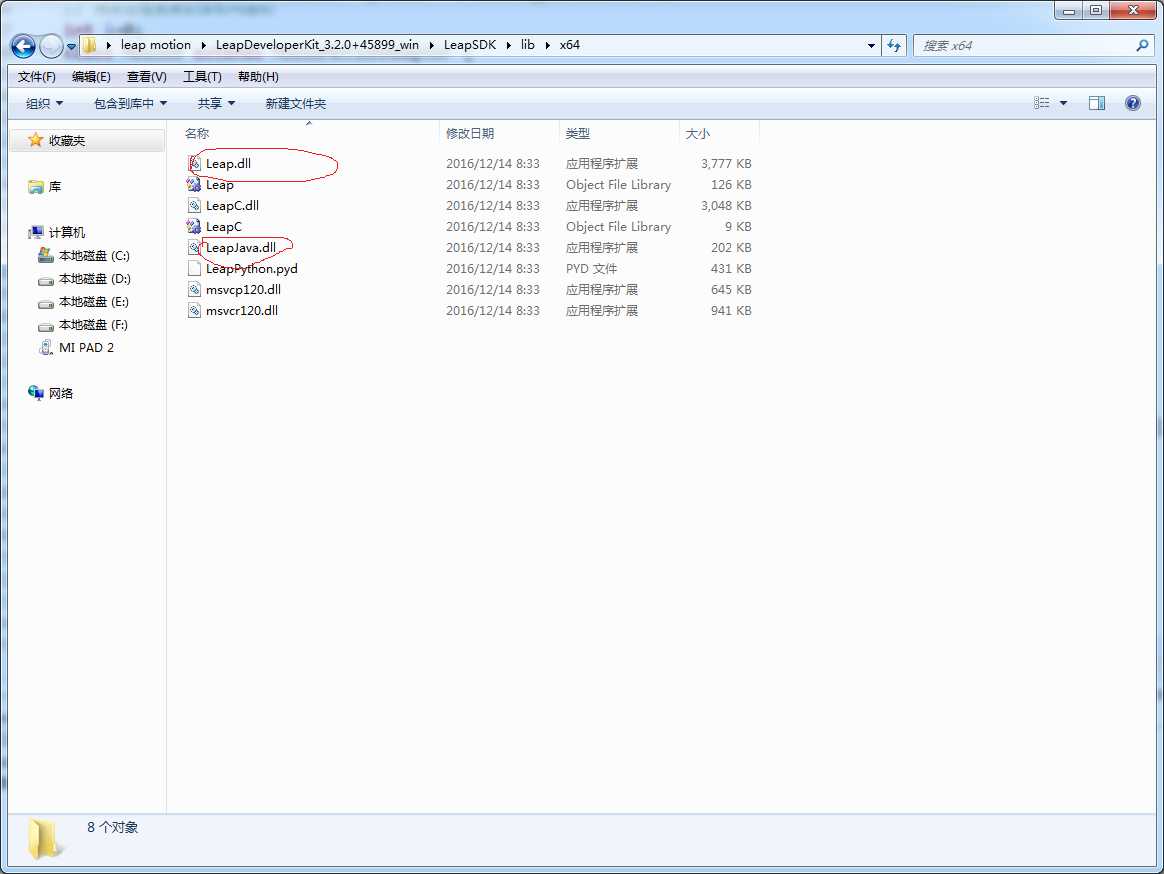Open the blue Help icon
Viewport: 1164px width, 874px height.
(x=1132, y=103)
